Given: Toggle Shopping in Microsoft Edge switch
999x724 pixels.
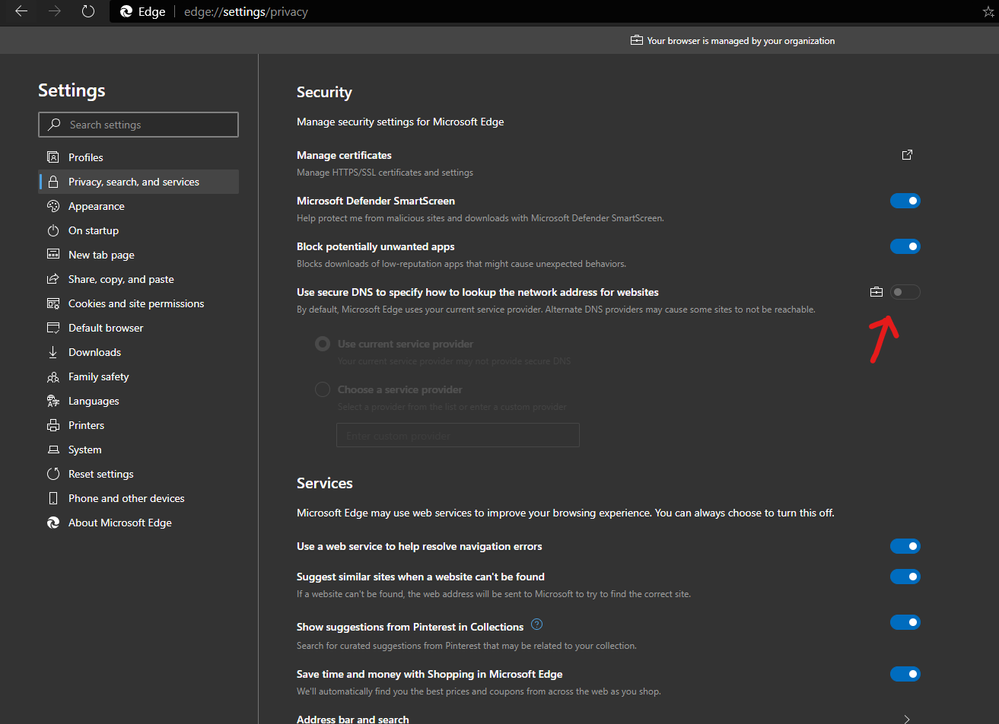Looking at the screenshot, I should pyautogui.click(x=905, y=674).
